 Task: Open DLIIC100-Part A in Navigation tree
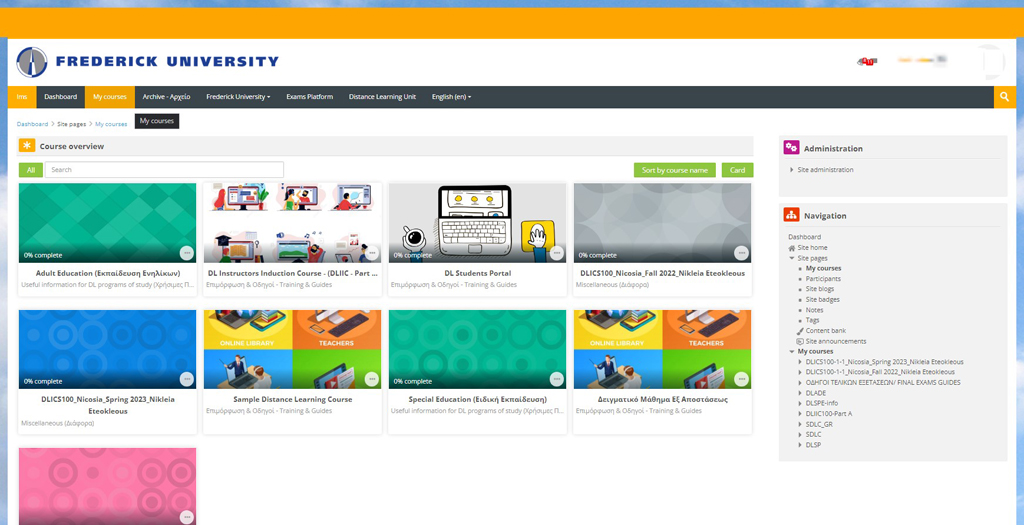click(829, 413)
